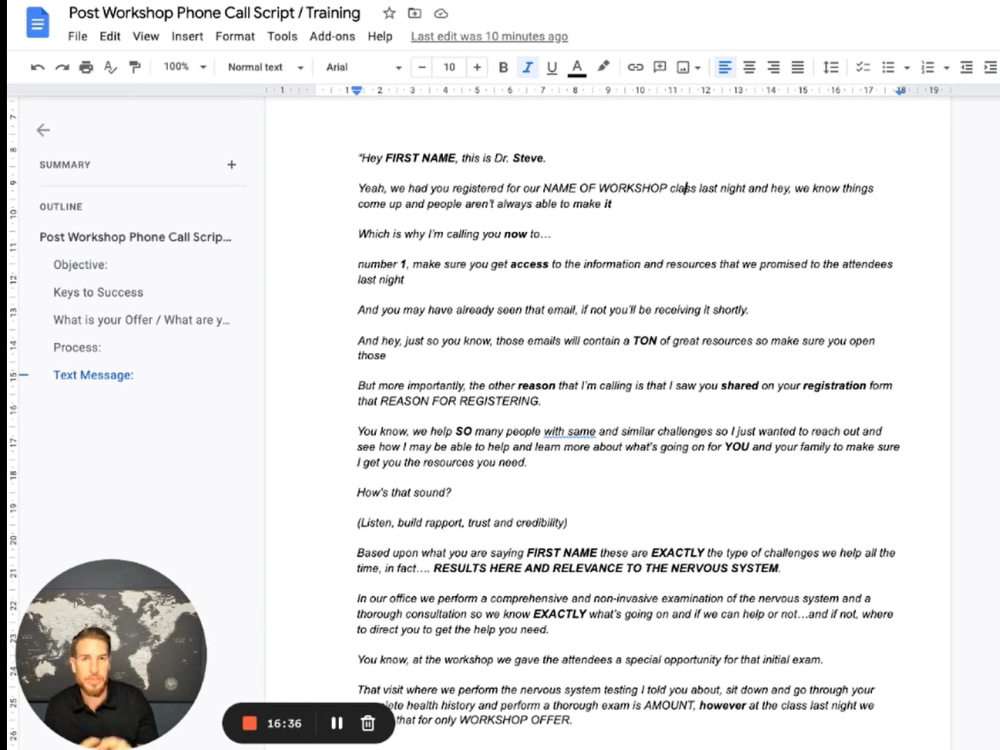Pause the screen recording
The image size is (1000, 750).
pyautogui.click(x=337, y=723)
